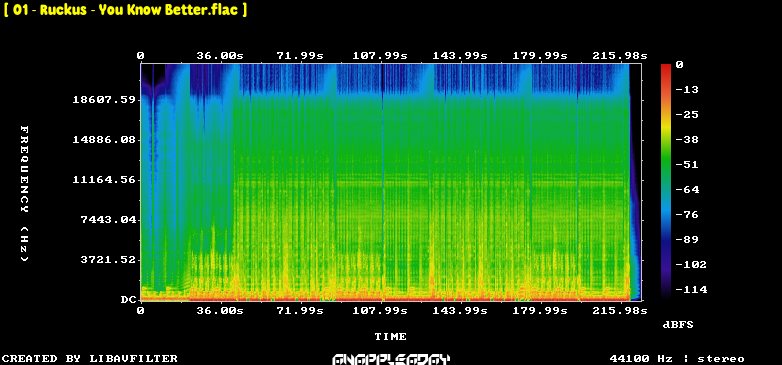Viewport: 782px width, 365px height.
Task: Click the 107.99s label on bottom axis
Action: coord(380,311)
